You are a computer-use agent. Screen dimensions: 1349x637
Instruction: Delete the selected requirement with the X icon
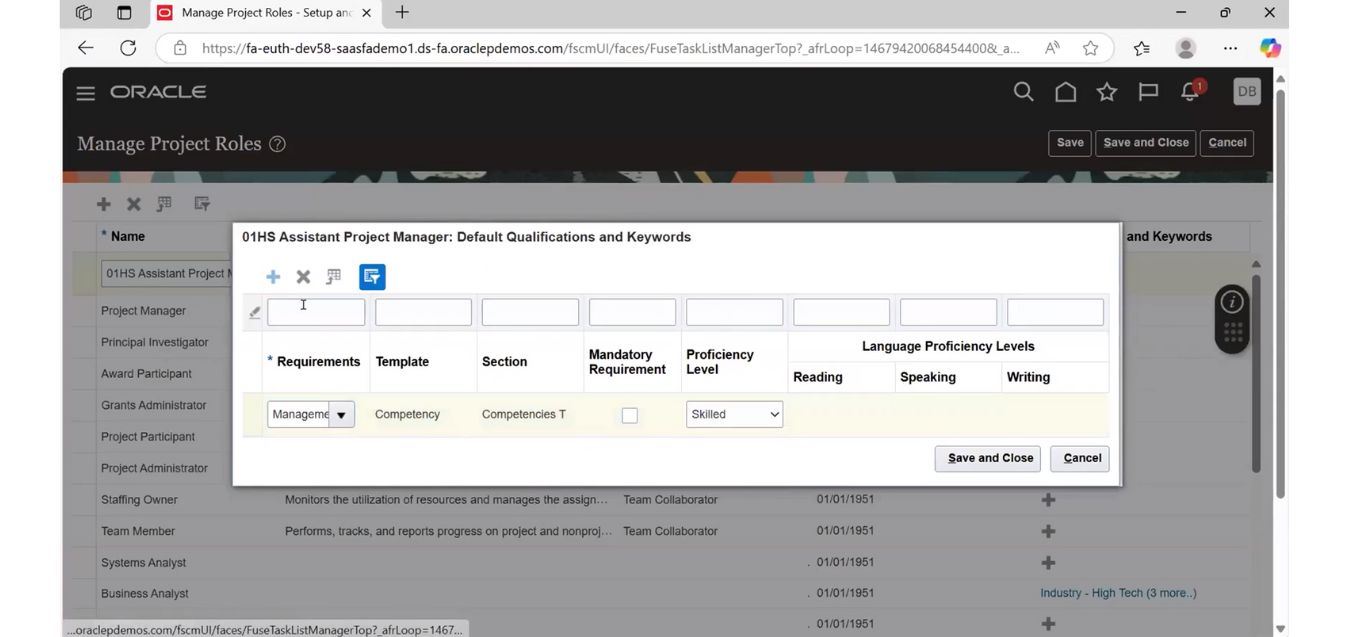click(302, 276)
